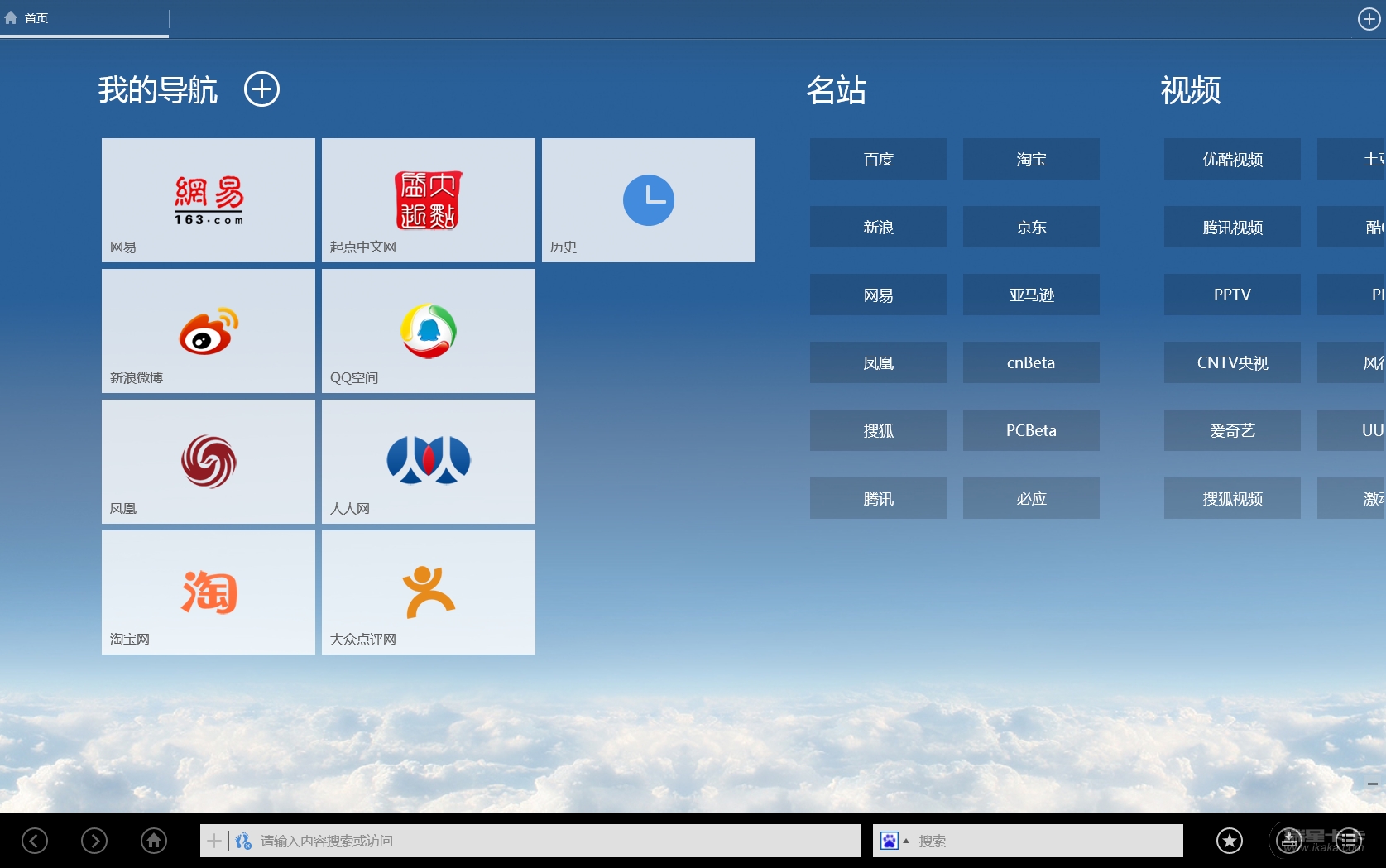This screenshot has height=868, width=1386.
Task: Open the 淘宝网 tile
Action: pos(209,592)
